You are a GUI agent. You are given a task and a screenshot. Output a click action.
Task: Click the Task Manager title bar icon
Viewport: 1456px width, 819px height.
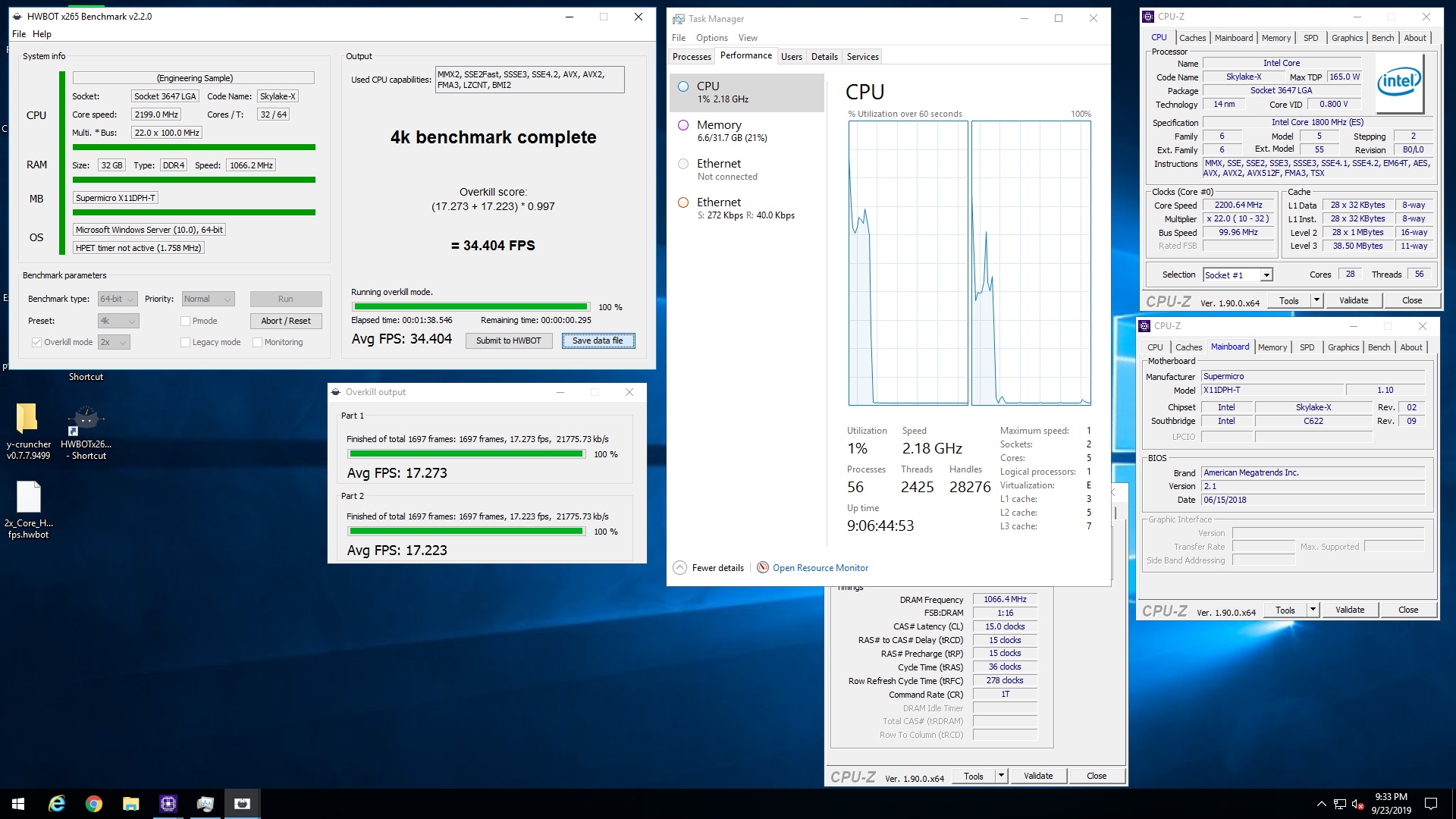click(679, 19)
